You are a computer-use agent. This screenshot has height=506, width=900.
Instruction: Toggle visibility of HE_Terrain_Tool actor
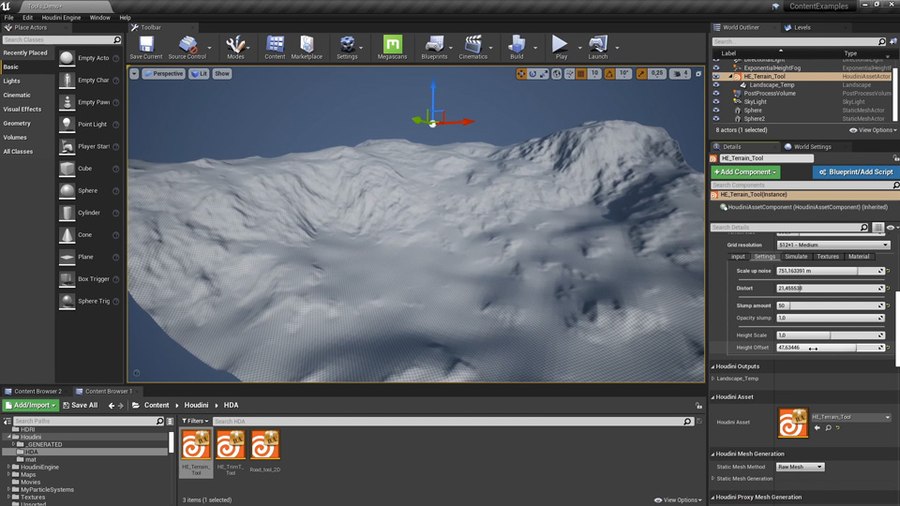click(x=716, y=76)
